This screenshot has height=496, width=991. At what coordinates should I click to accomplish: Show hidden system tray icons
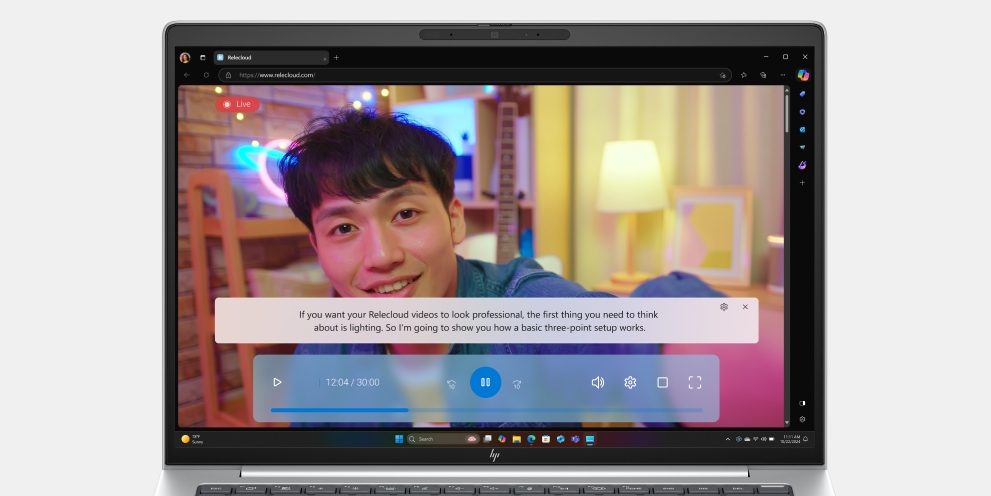click(x=727, y=439)
